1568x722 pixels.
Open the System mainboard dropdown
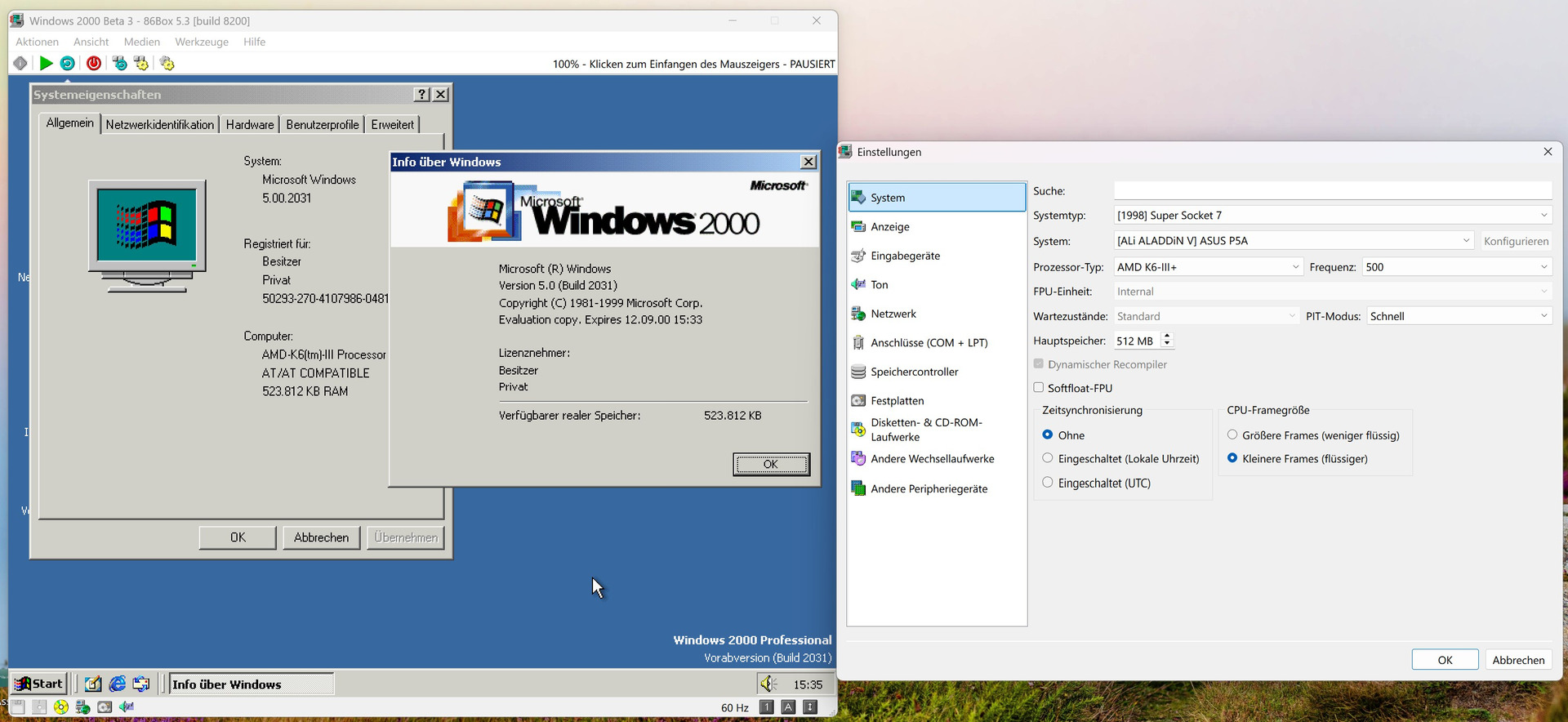[1294, 241]
